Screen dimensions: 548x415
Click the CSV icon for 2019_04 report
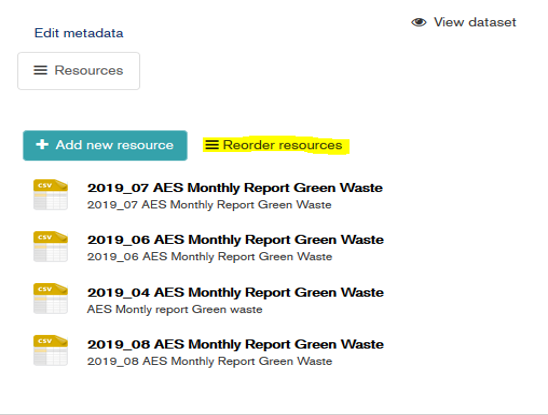(51, 299)
